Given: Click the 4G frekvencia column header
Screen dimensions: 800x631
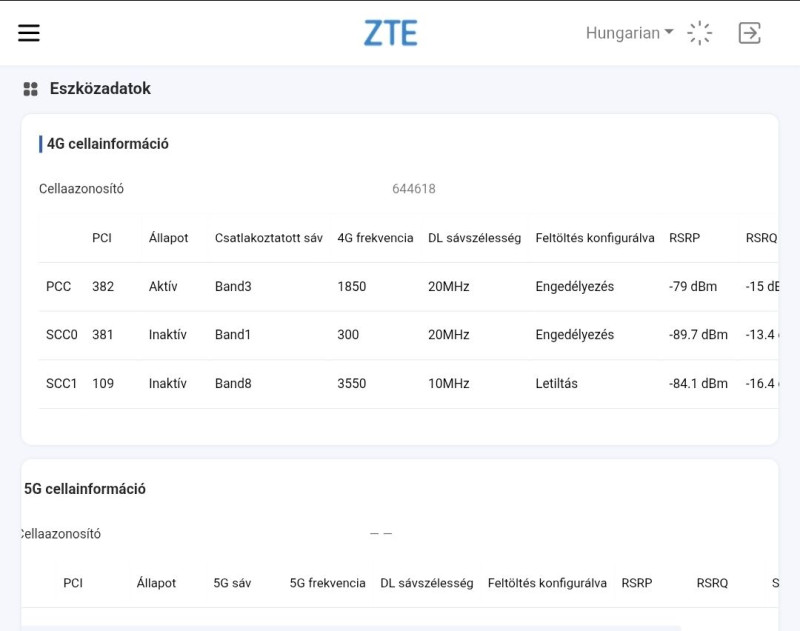Looking at the screenshot, I should 375,238.
